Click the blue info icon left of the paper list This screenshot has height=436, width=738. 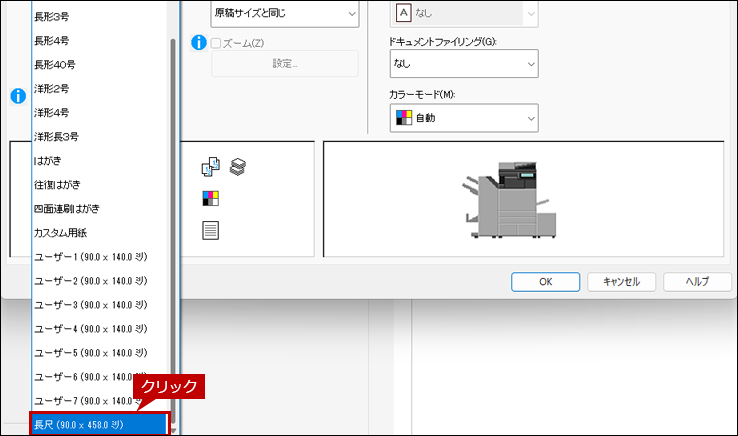pos(17,96)
